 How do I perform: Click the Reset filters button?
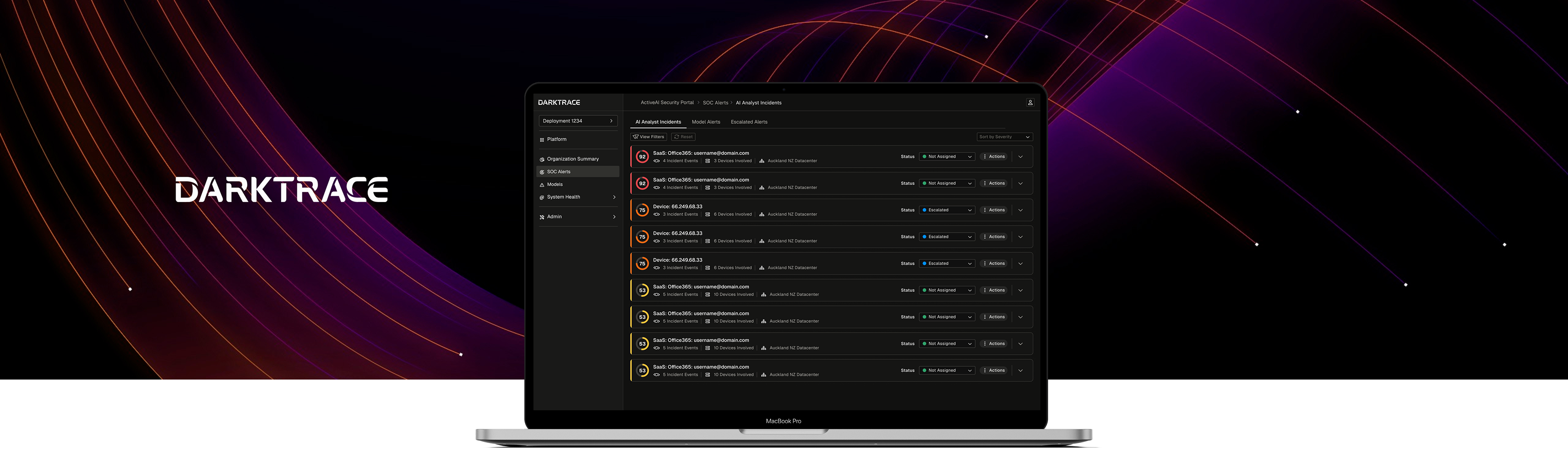pos(683,137)
